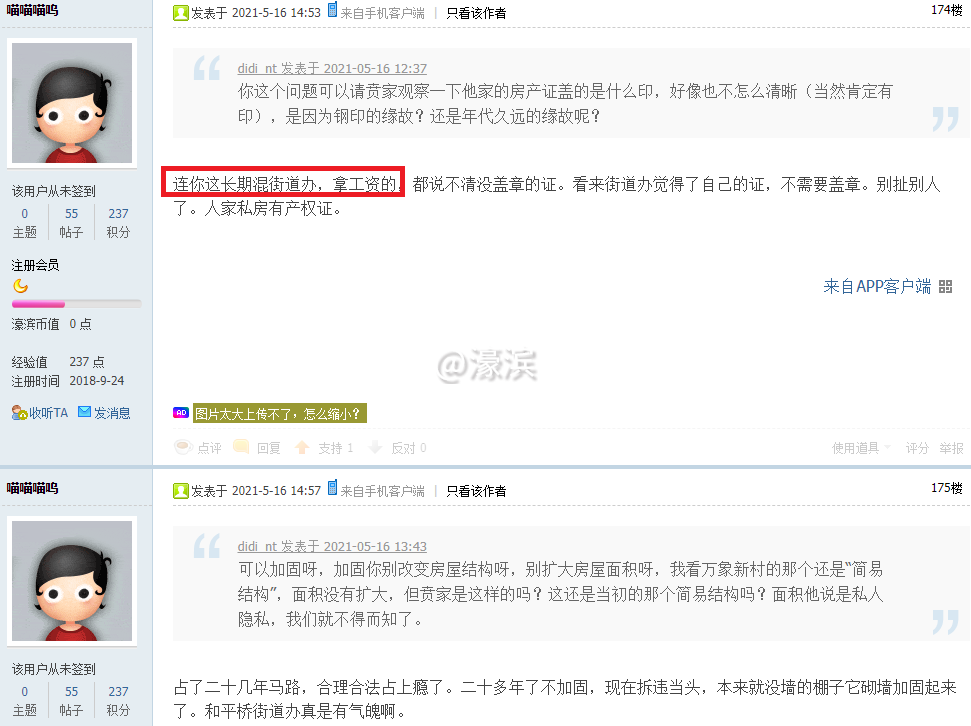971x726 pixels.
Task: Downvote post with 反对 arrow
Action: (x=375, y=447)
